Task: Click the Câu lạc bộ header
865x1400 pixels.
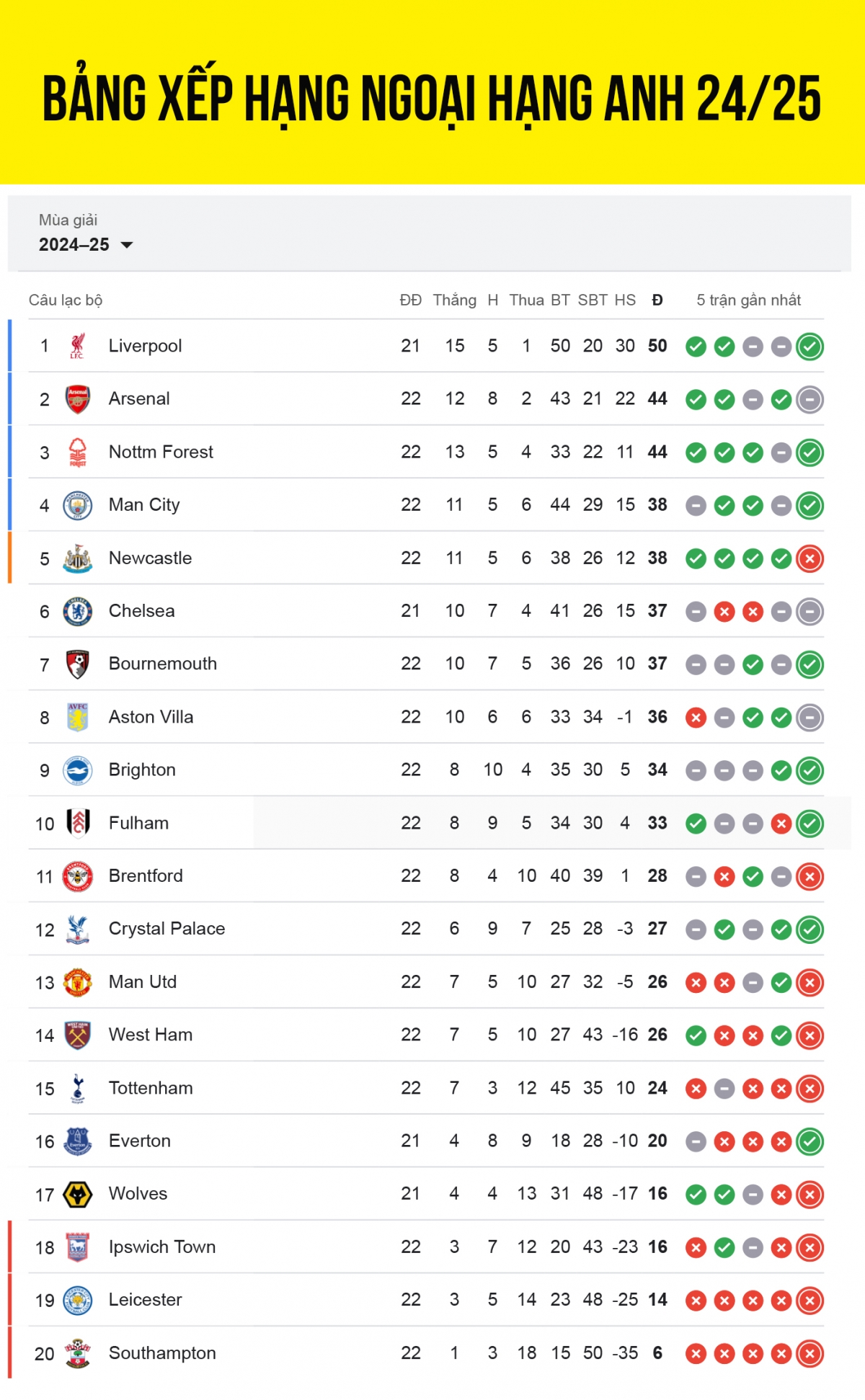Action: click(x=66, y=300)
